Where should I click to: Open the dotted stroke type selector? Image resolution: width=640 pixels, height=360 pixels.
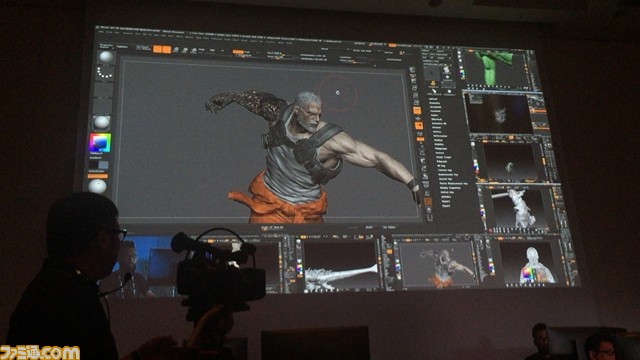(105, 73)
